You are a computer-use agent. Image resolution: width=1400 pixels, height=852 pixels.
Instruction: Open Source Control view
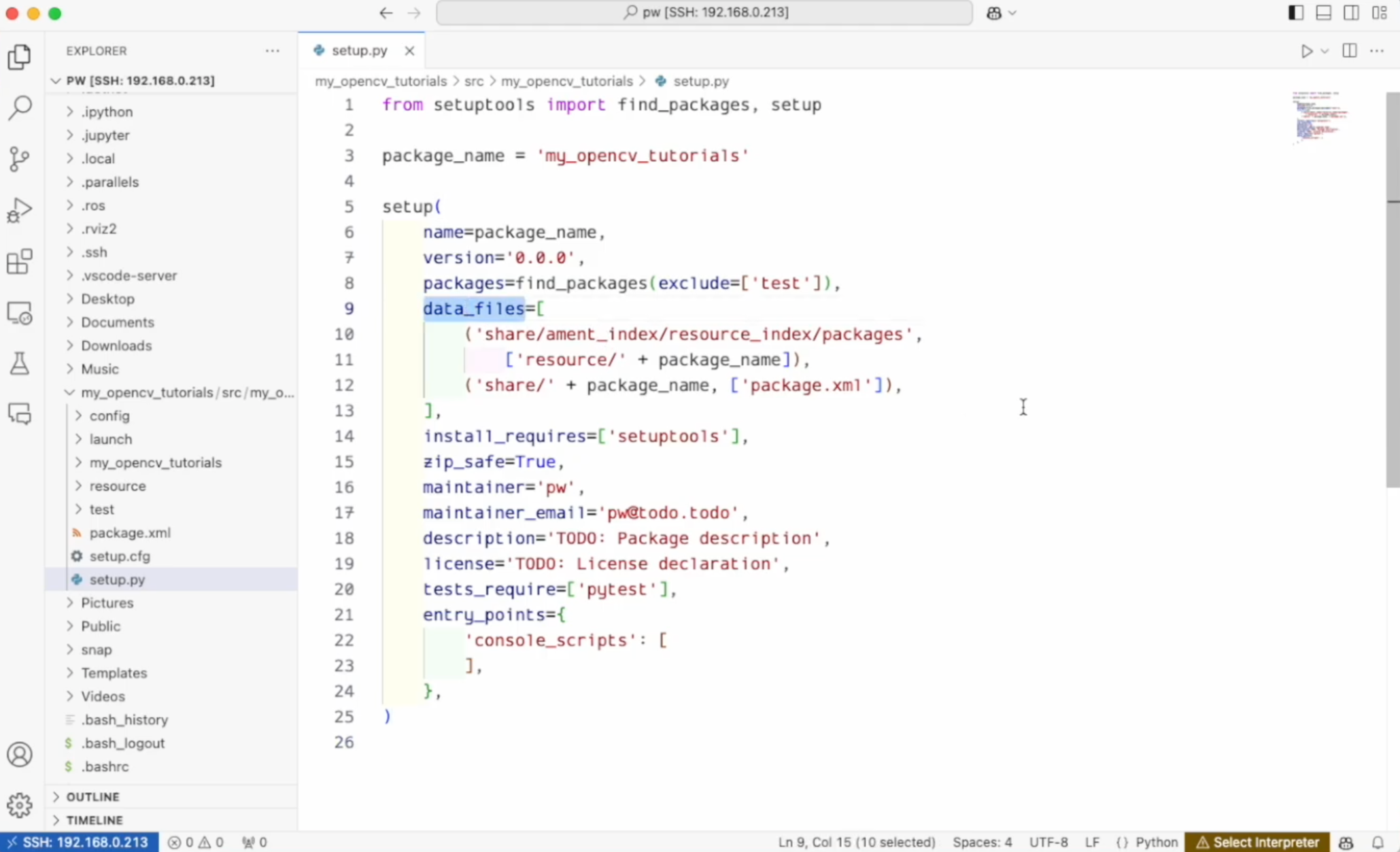click(20, 159)
